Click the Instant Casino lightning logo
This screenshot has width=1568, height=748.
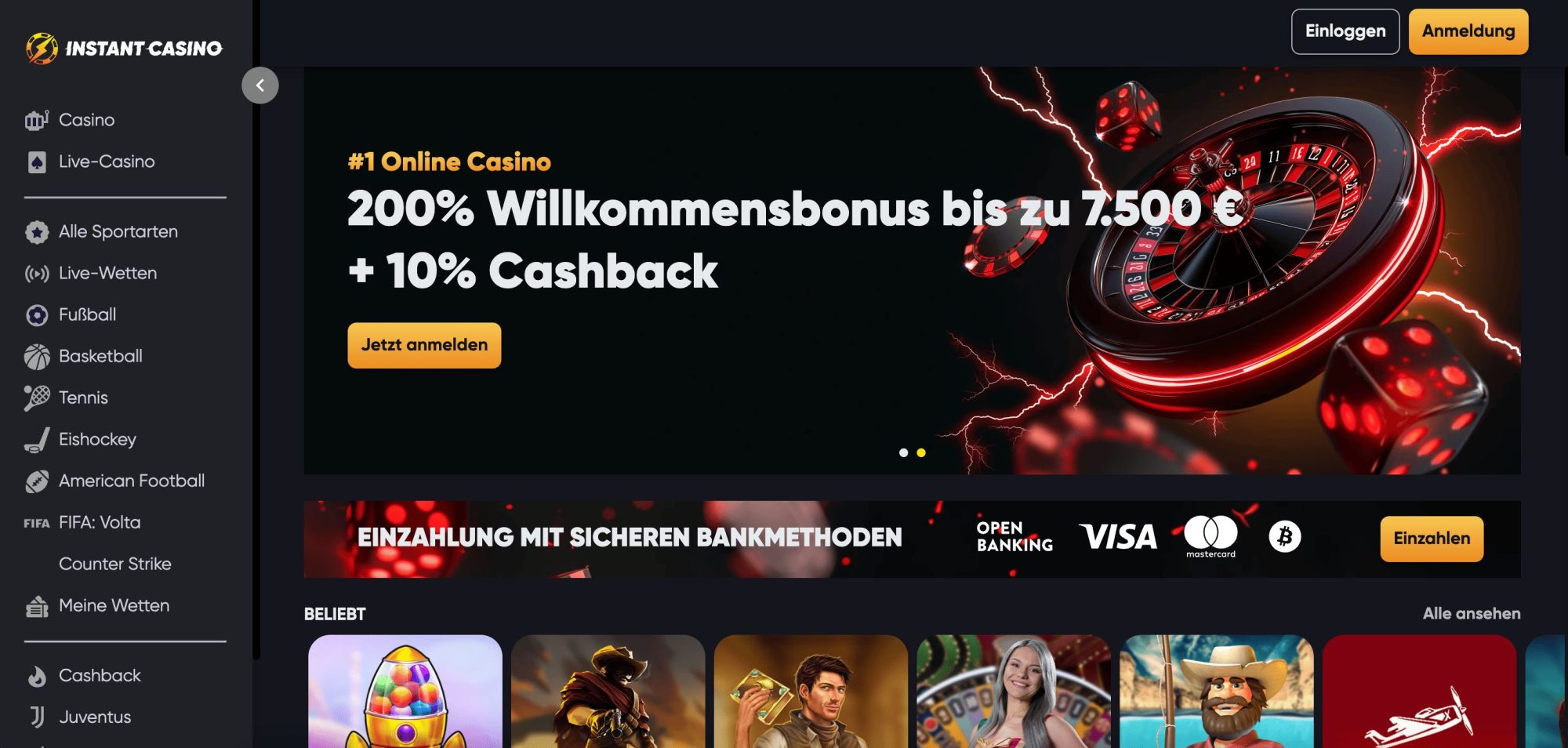[42, 49]
